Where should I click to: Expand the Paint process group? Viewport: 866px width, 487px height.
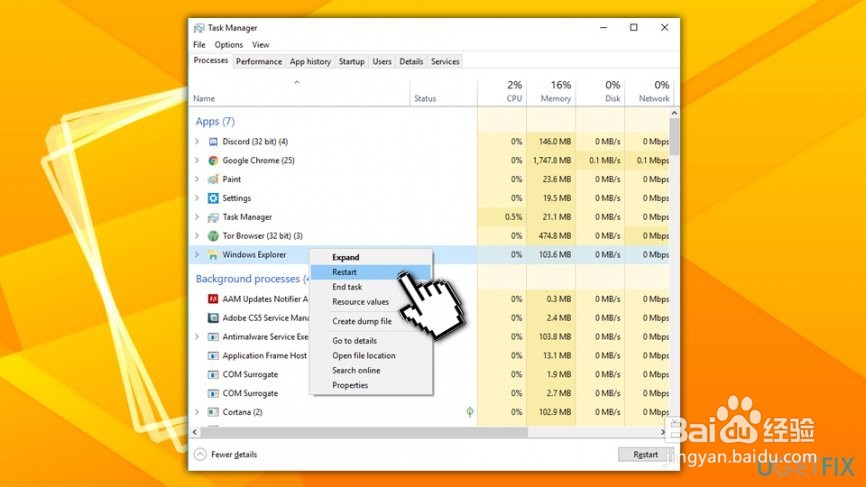pyautogui.click(x=197, y=179)
